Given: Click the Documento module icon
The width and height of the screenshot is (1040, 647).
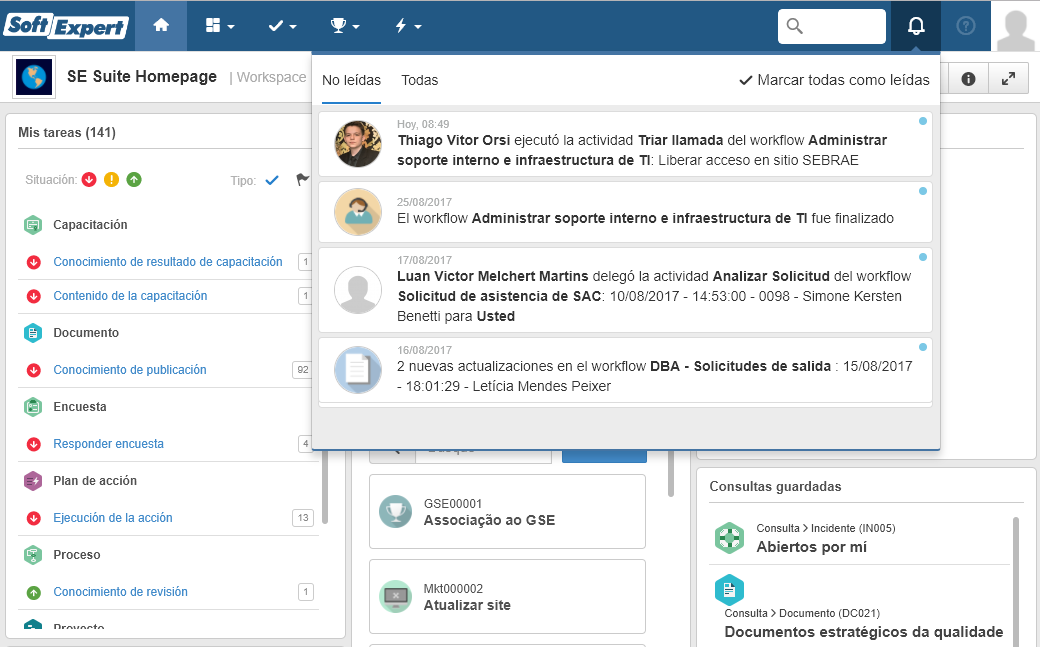Looking at the screenshot, I should click(32, 333).
